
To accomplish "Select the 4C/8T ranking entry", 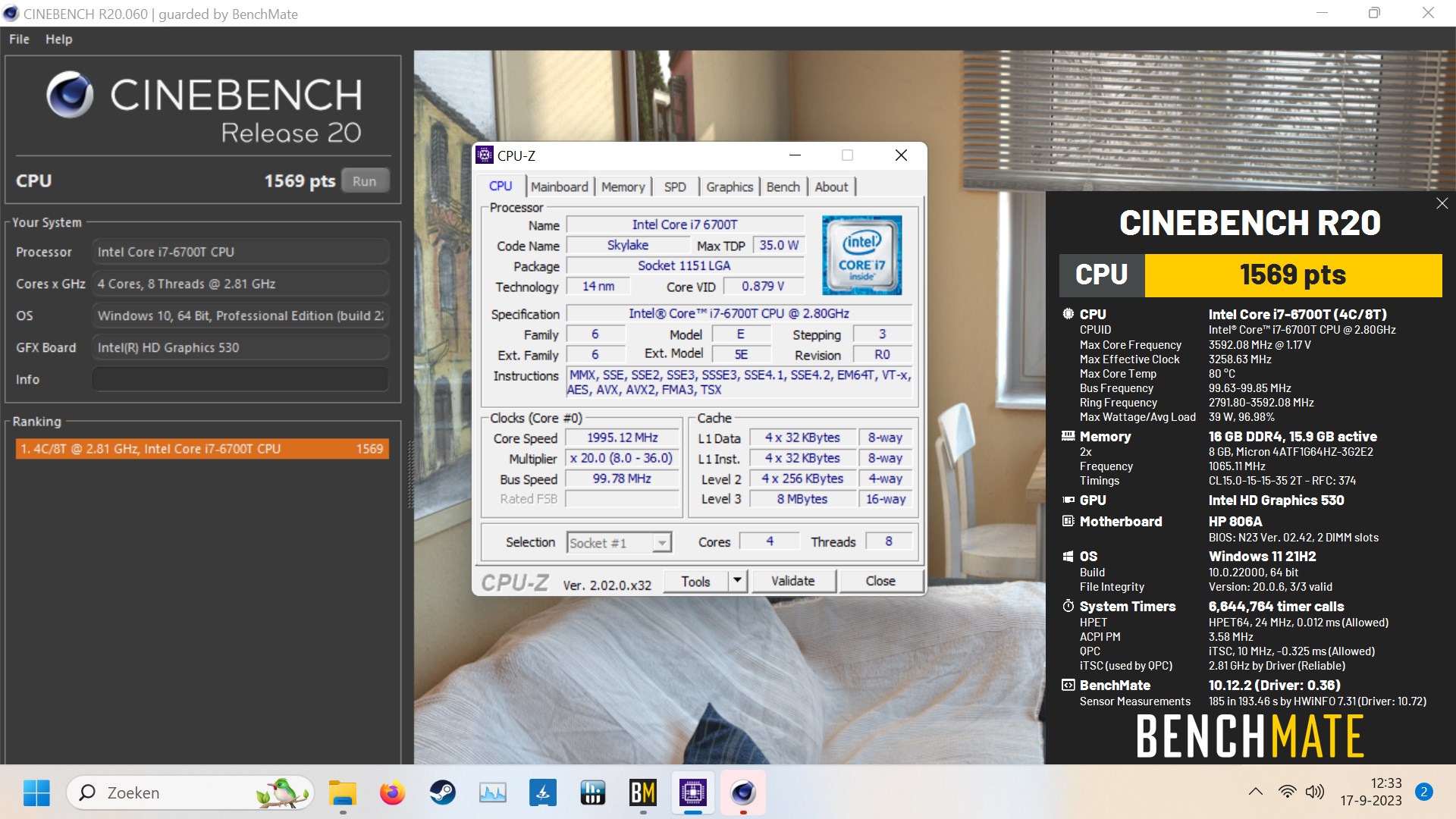I will (202, 449).
